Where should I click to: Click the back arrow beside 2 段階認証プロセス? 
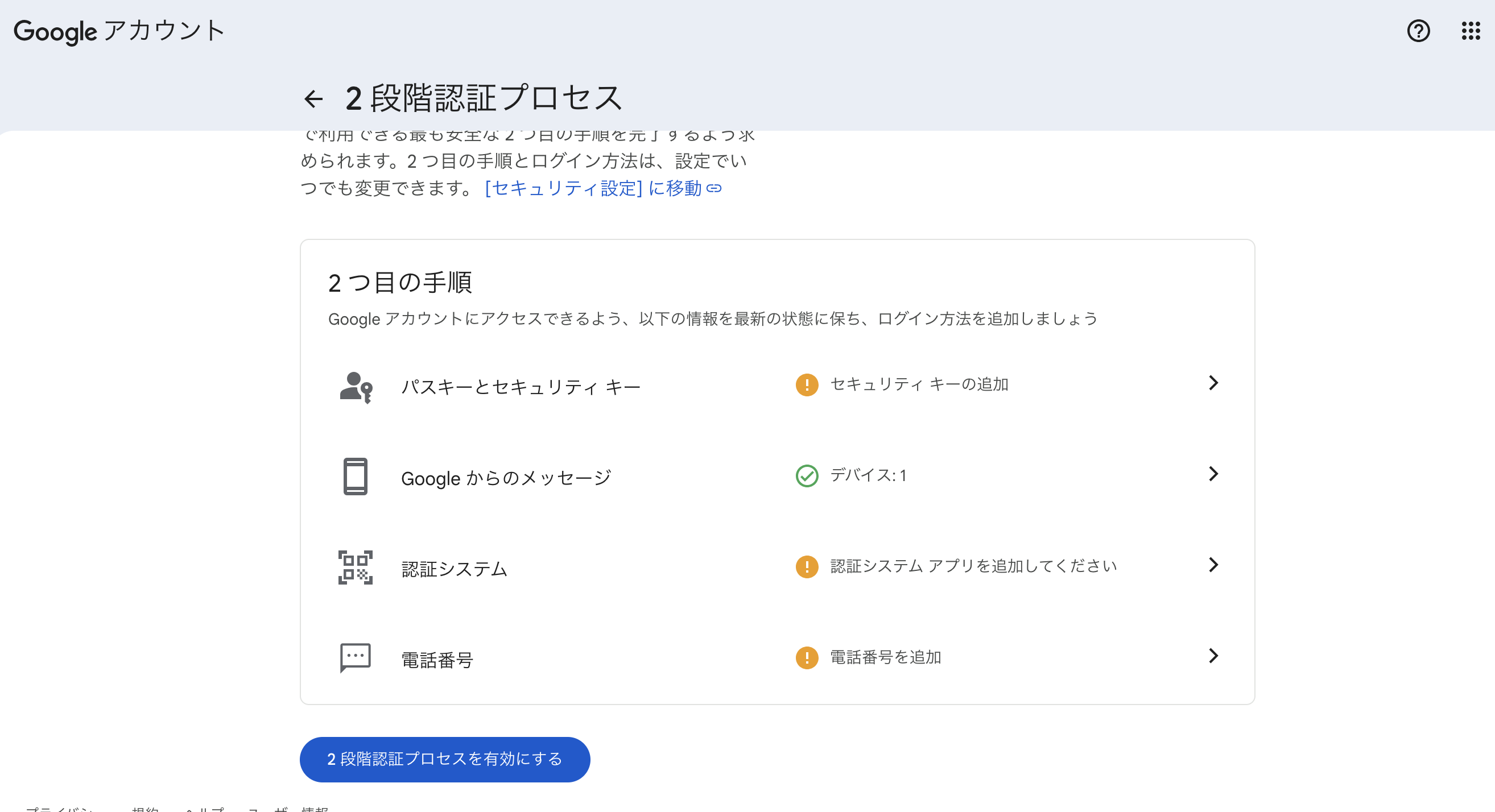click(x=313, y=98)
